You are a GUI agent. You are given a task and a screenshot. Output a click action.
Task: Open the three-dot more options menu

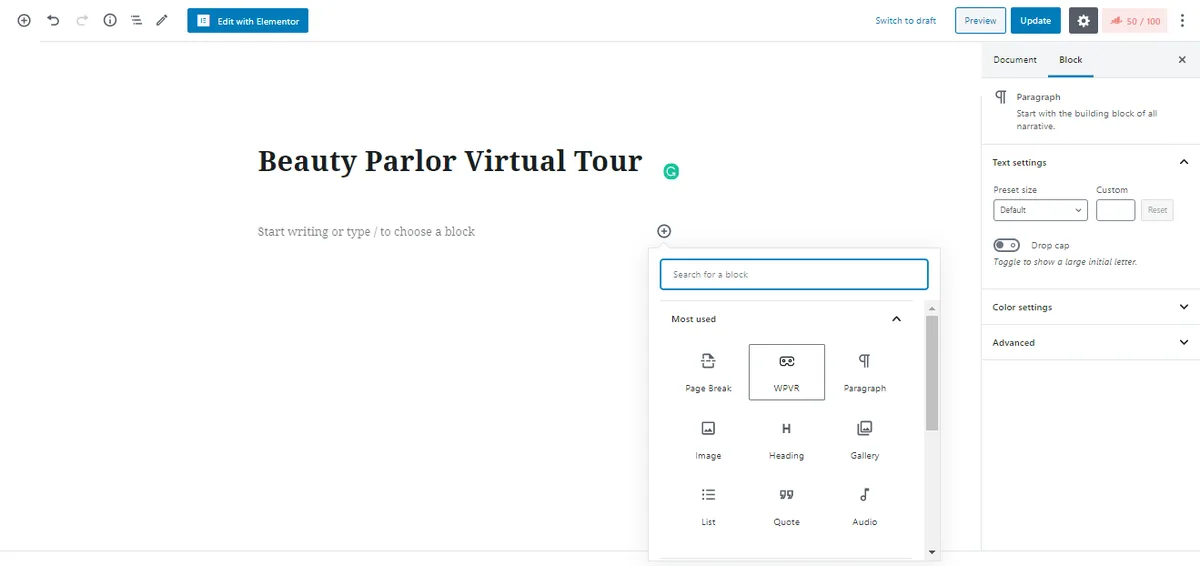pyautogui.click(x=1183, y=20)
